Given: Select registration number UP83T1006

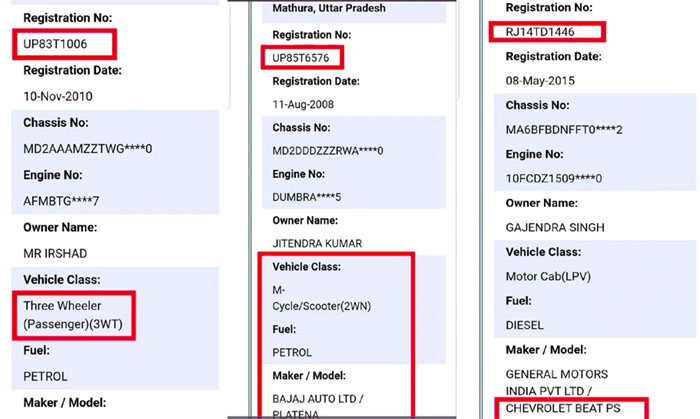Looking at the screenshot, I should 55,44.
